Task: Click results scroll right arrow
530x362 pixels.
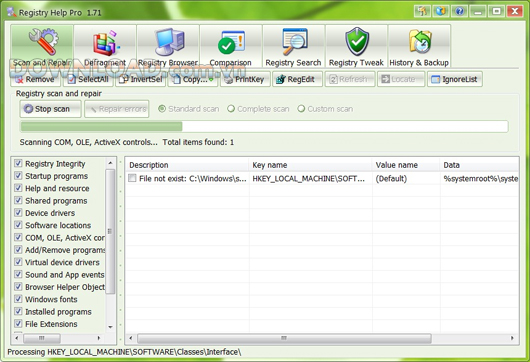Action: point(512,338)
